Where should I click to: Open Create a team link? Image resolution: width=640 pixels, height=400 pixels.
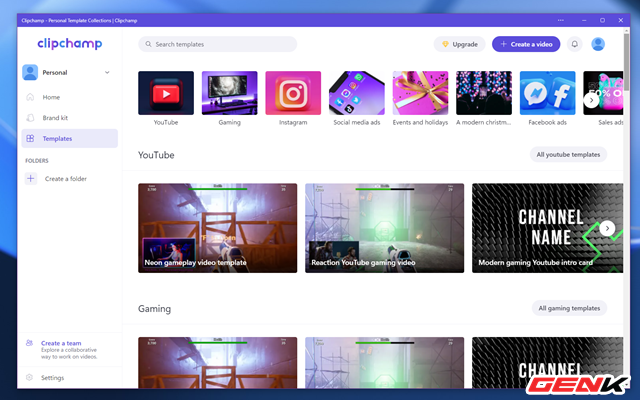[61, 343]
